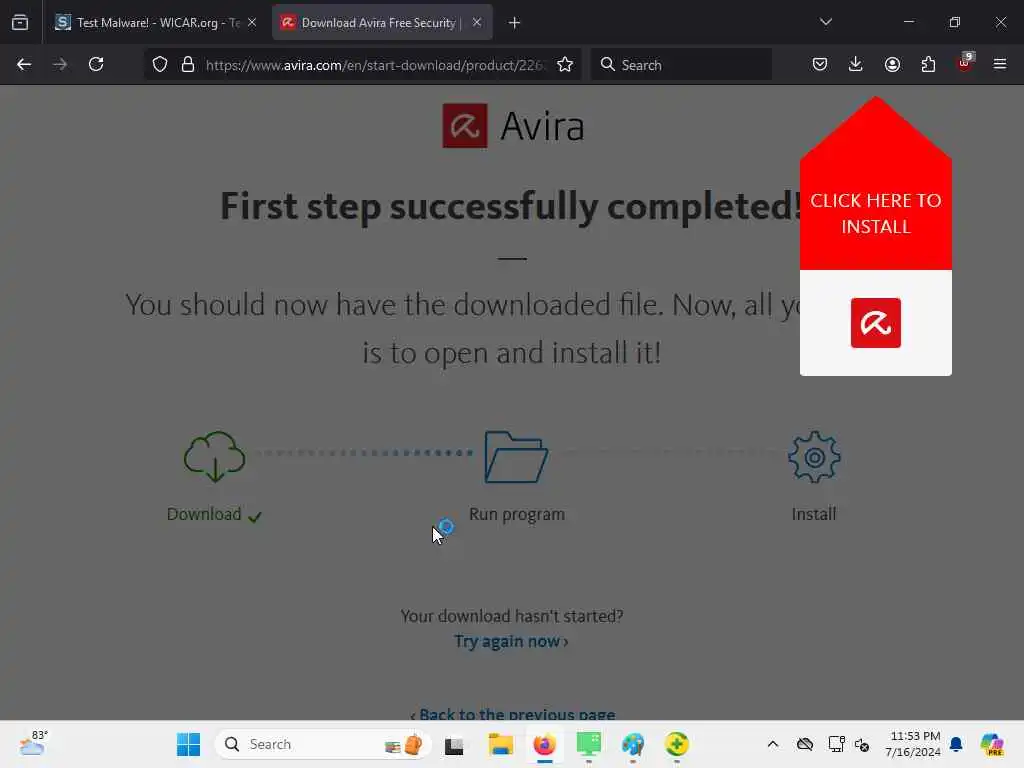Open the Downloads panel
This screenshot has height=768, width=1024.
coord(856,64)
